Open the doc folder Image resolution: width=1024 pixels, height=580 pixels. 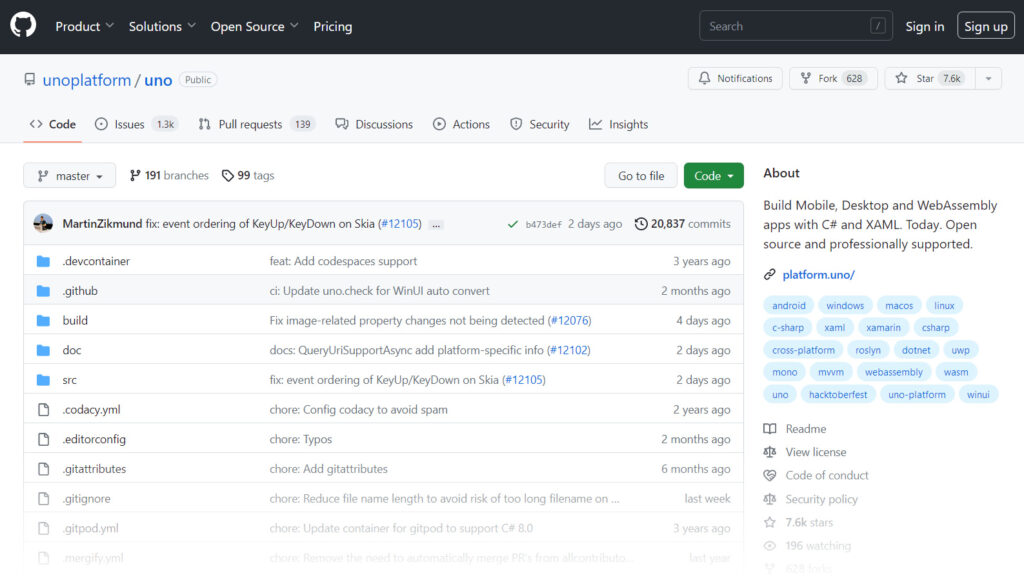(72, 350)
